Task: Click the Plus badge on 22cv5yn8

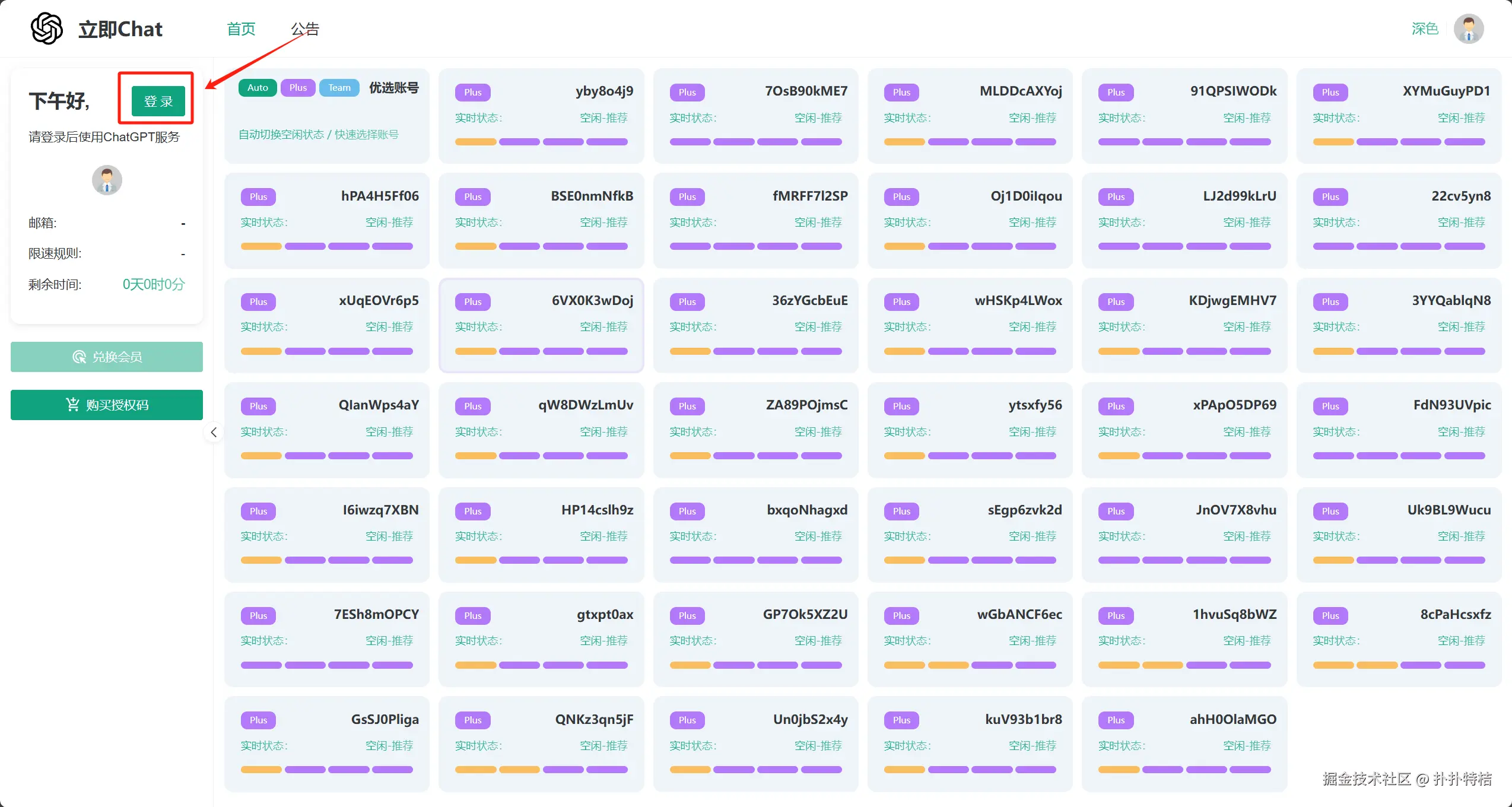Action: 1330,196
